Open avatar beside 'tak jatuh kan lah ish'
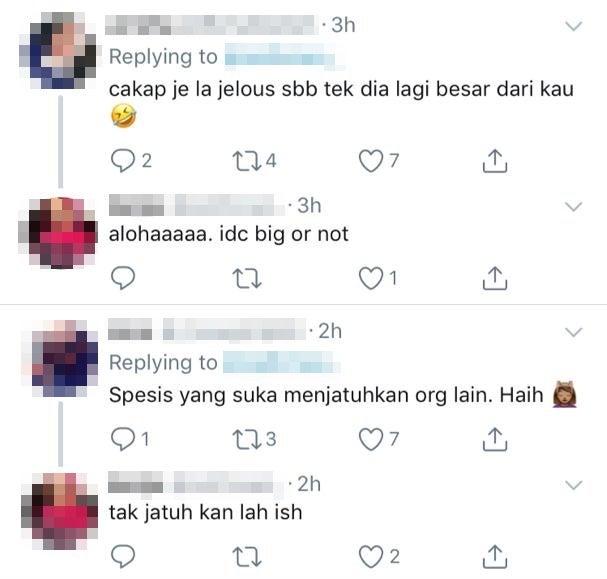 tap(59, 511)
